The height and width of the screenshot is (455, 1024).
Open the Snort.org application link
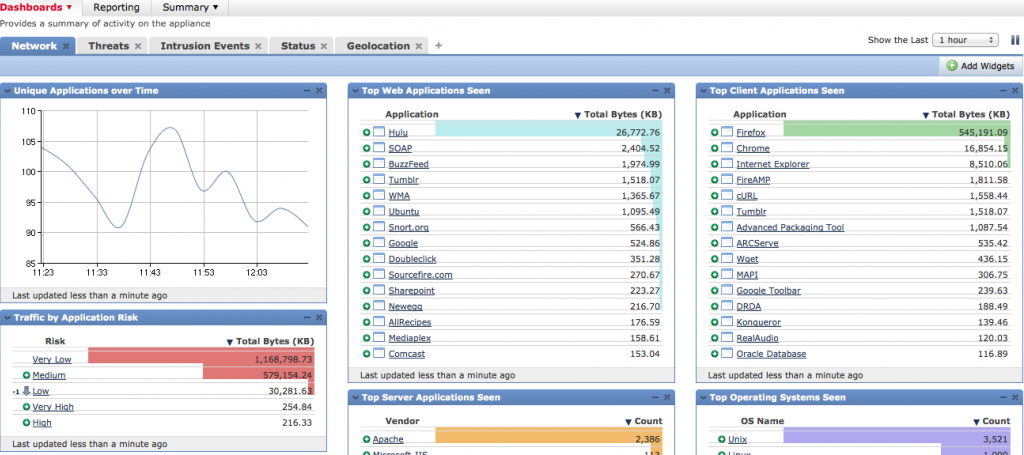point(408,227)
